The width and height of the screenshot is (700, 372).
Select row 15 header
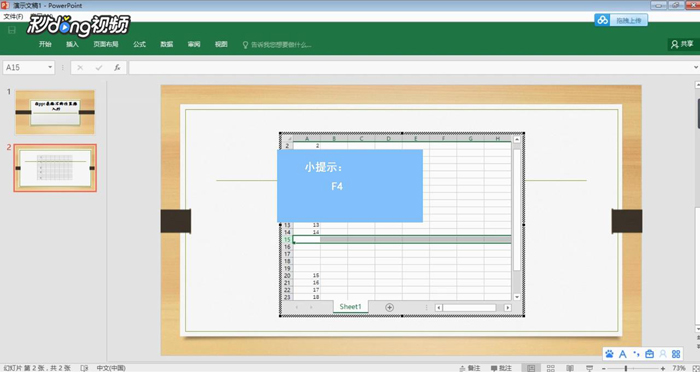click(287, 239)
